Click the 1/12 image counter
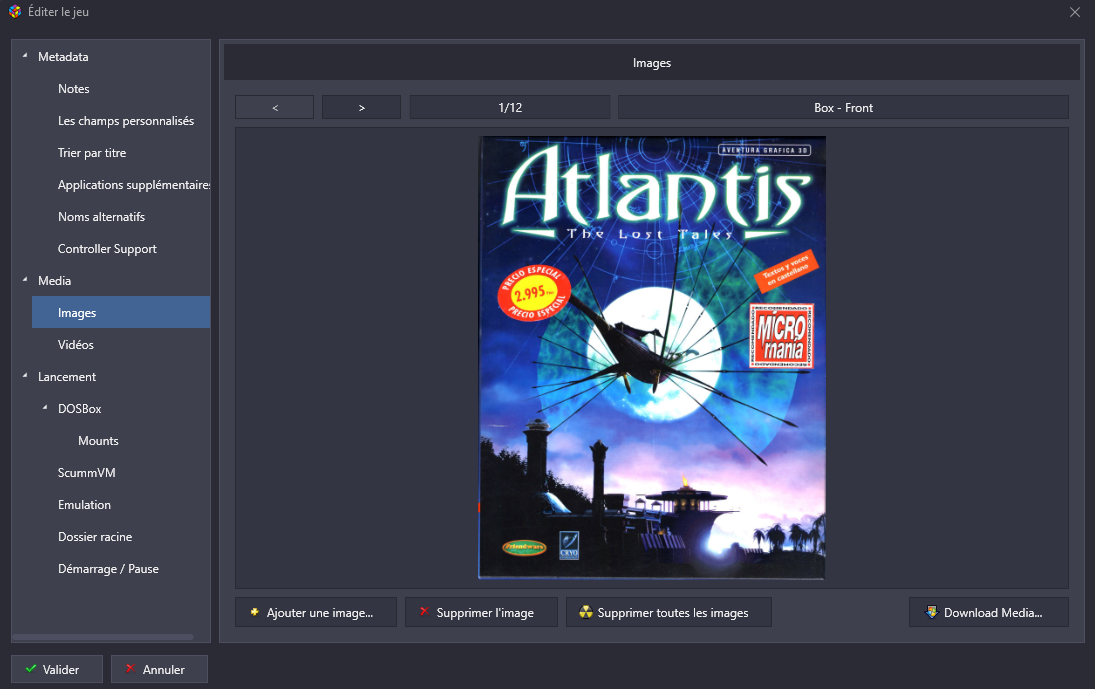The image size is (1095, 689). point(510,108)
